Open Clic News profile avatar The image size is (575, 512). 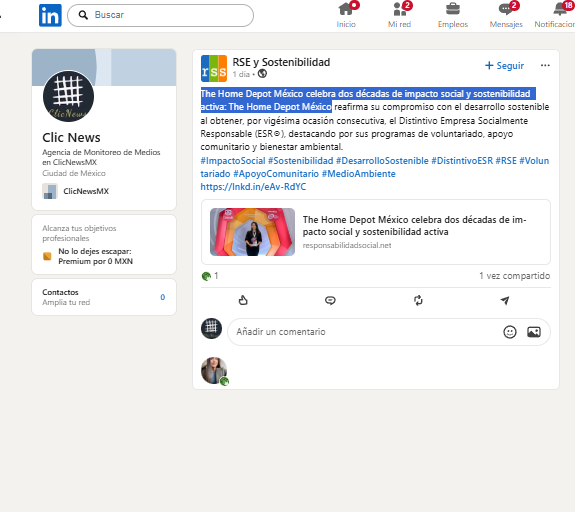coord(69,96)
